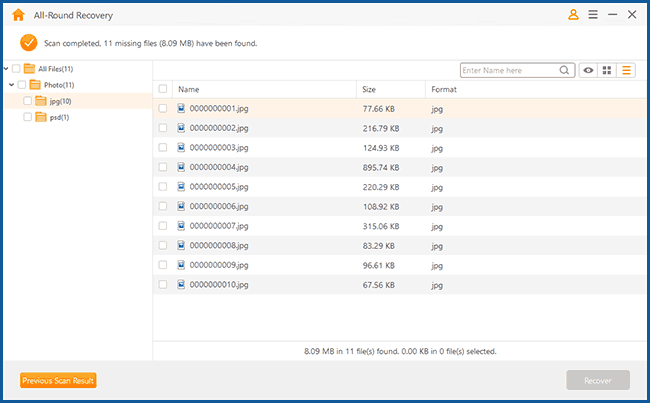Switch to grid thumbnail view
This screenshot has width=650, height=403.
tap(607, 70)
